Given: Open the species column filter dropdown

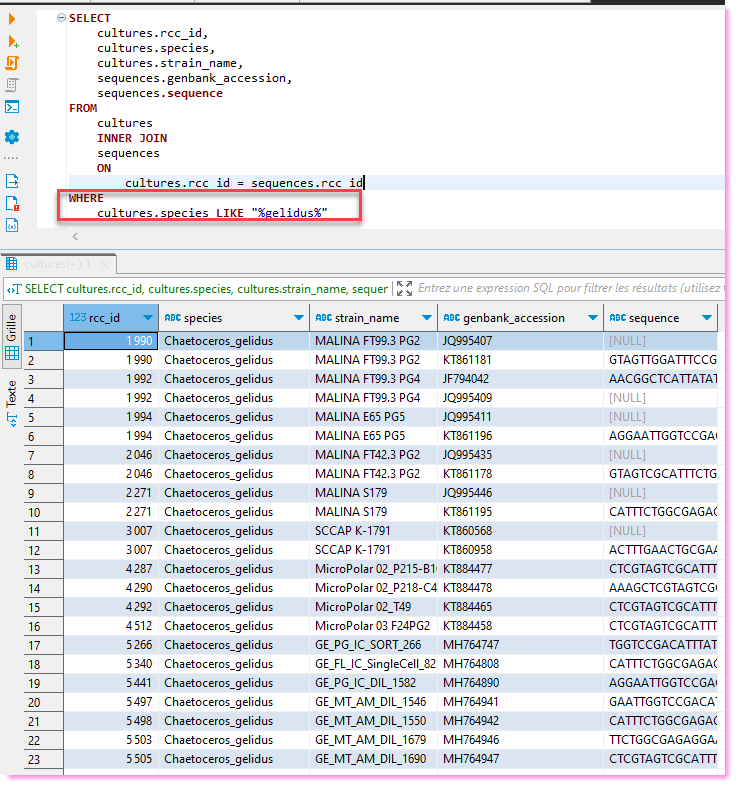Looking at the screenshot, I should 298,318.
